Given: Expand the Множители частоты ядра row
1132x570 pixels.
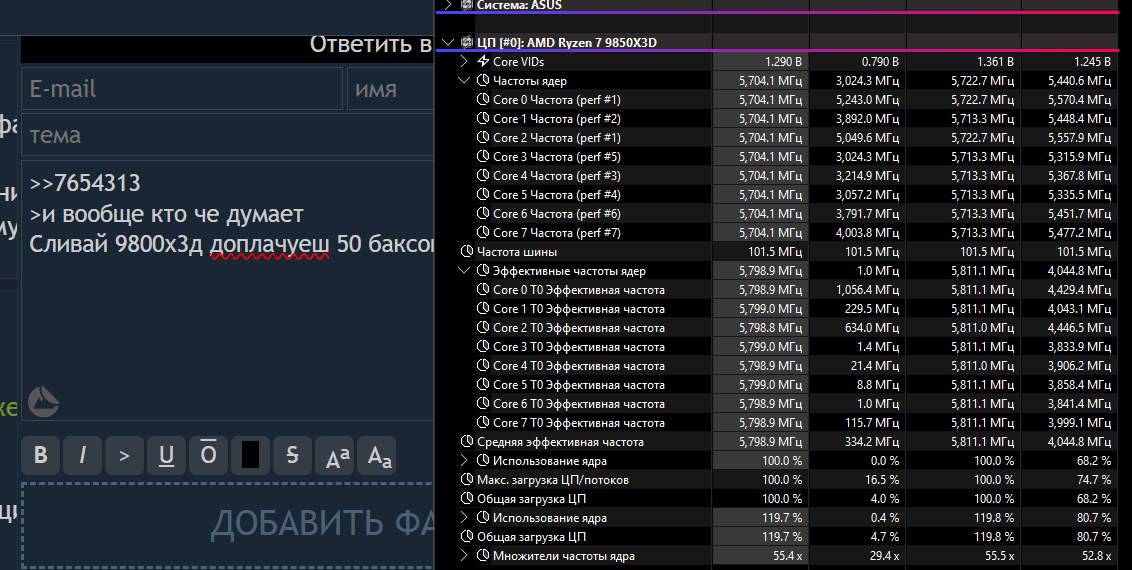Looking at the screenshot, I should point(464,556).
